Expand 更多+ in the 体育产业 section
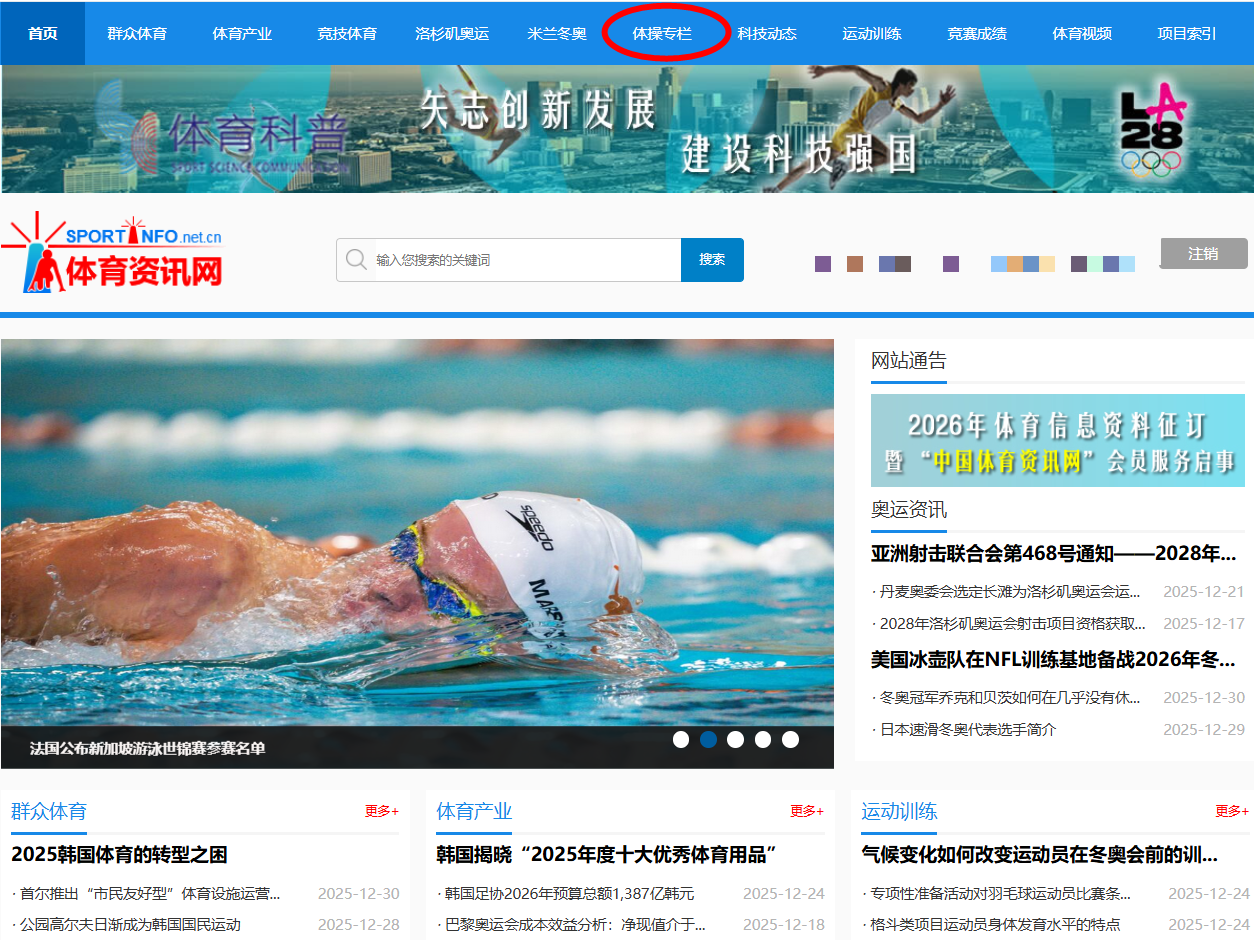 tap(806, 811)
